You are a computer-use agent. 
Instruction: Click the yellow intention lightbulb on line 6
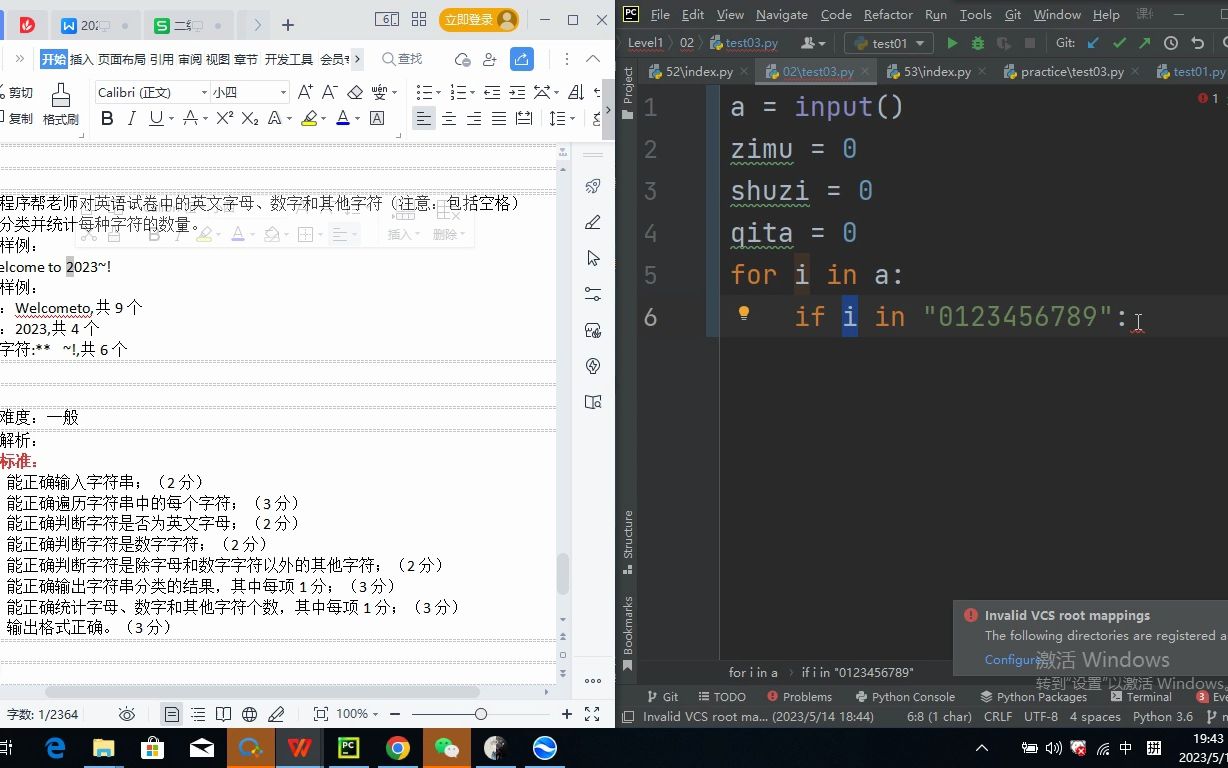[x=743, y=314]
